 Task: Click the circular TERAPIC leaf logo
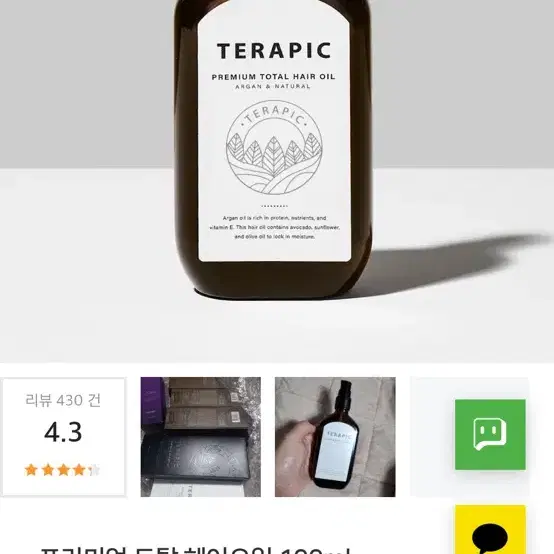(x=274, y=148)
